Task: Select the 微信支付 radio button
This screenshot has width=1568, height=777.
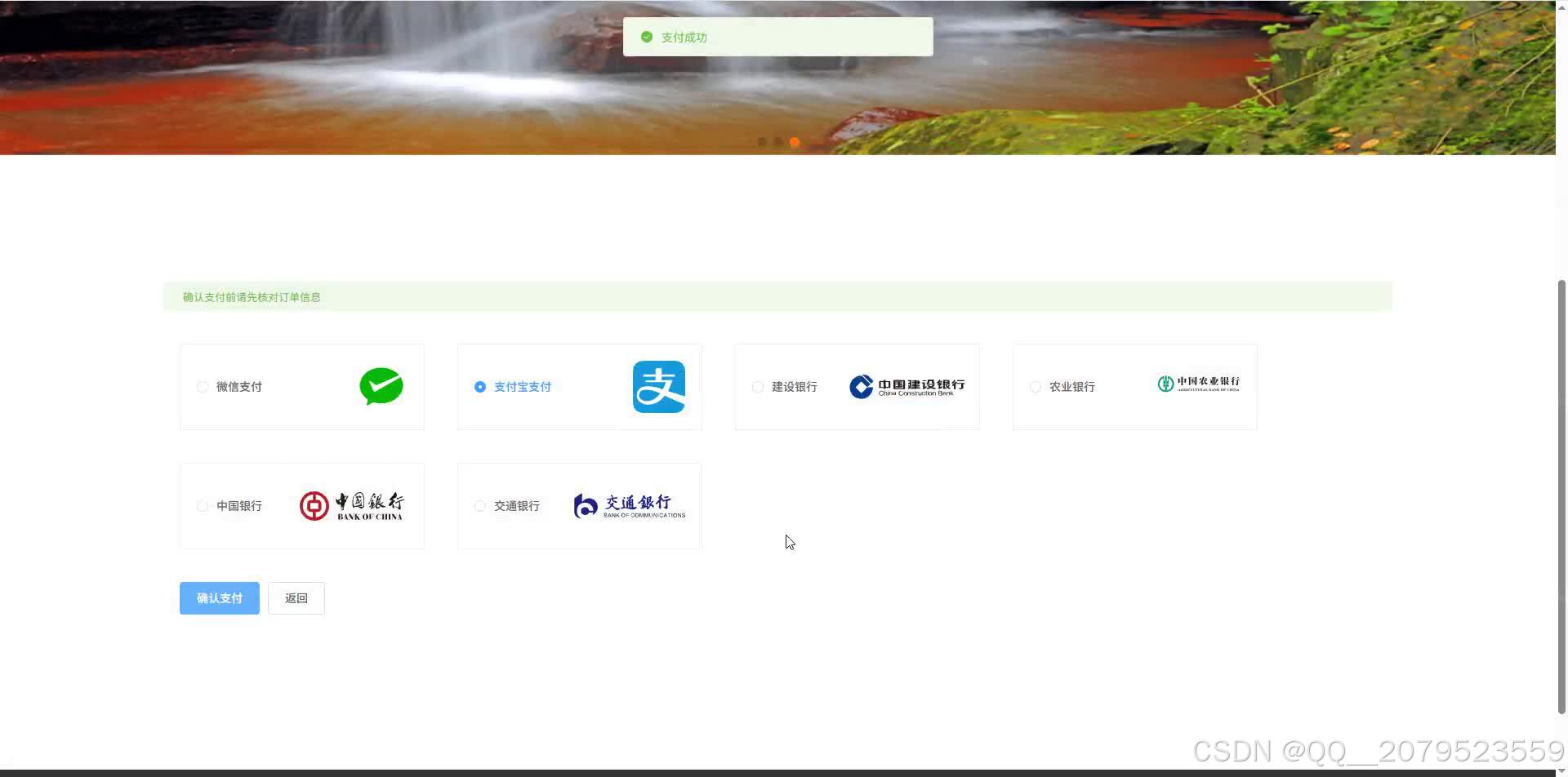Action: click(202, 386)
